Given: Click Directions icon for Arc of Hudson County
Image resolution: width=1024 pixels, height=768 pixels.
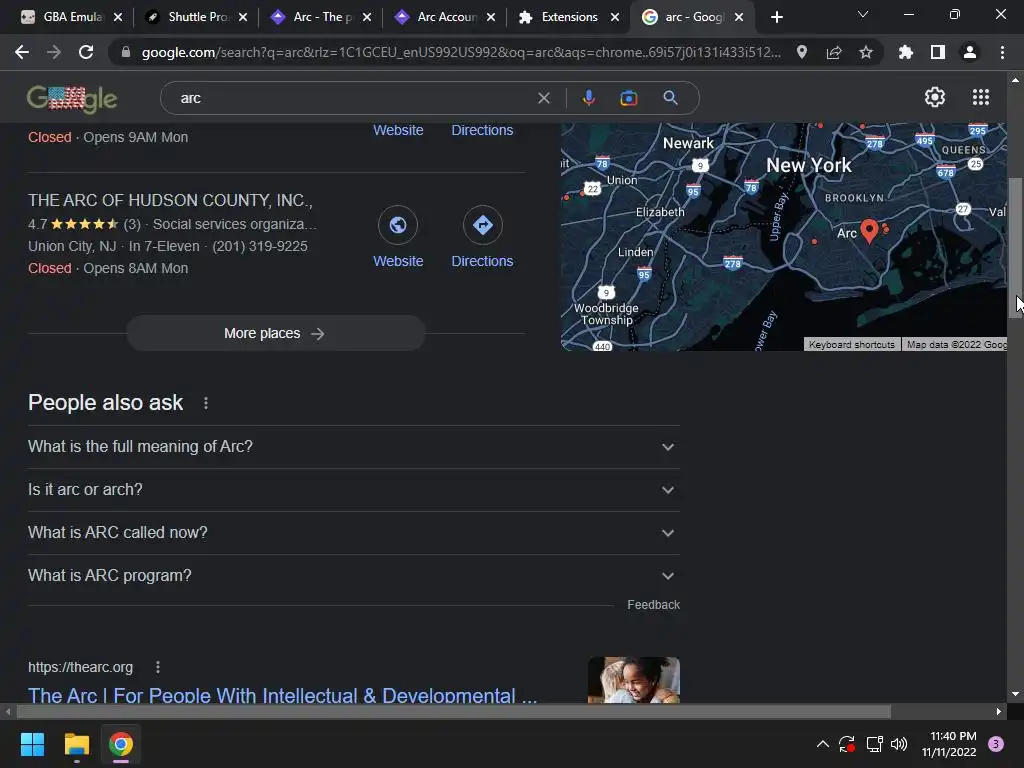Looking at the screenshot, I should point(483,225).
